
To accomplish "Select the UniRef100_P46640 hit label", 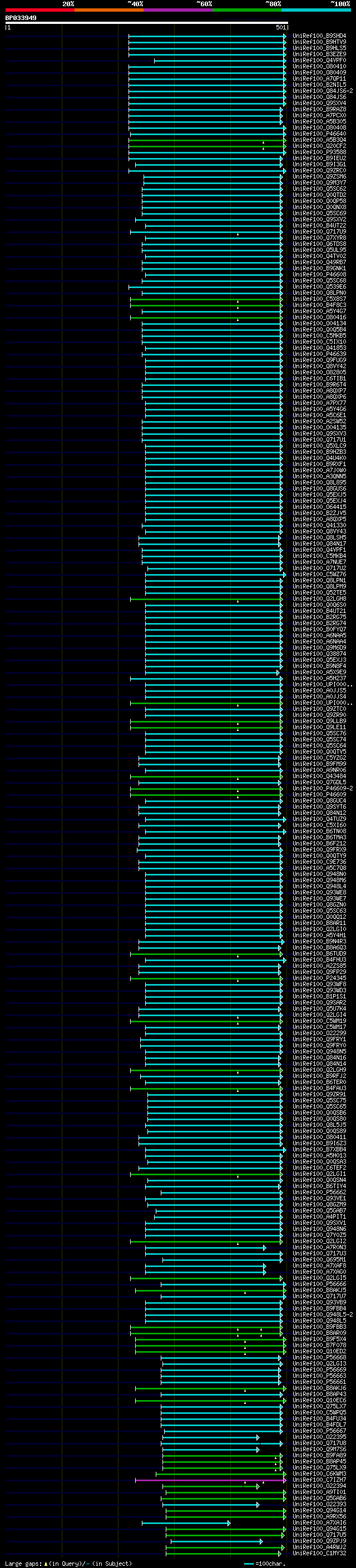I will [319, 133].
